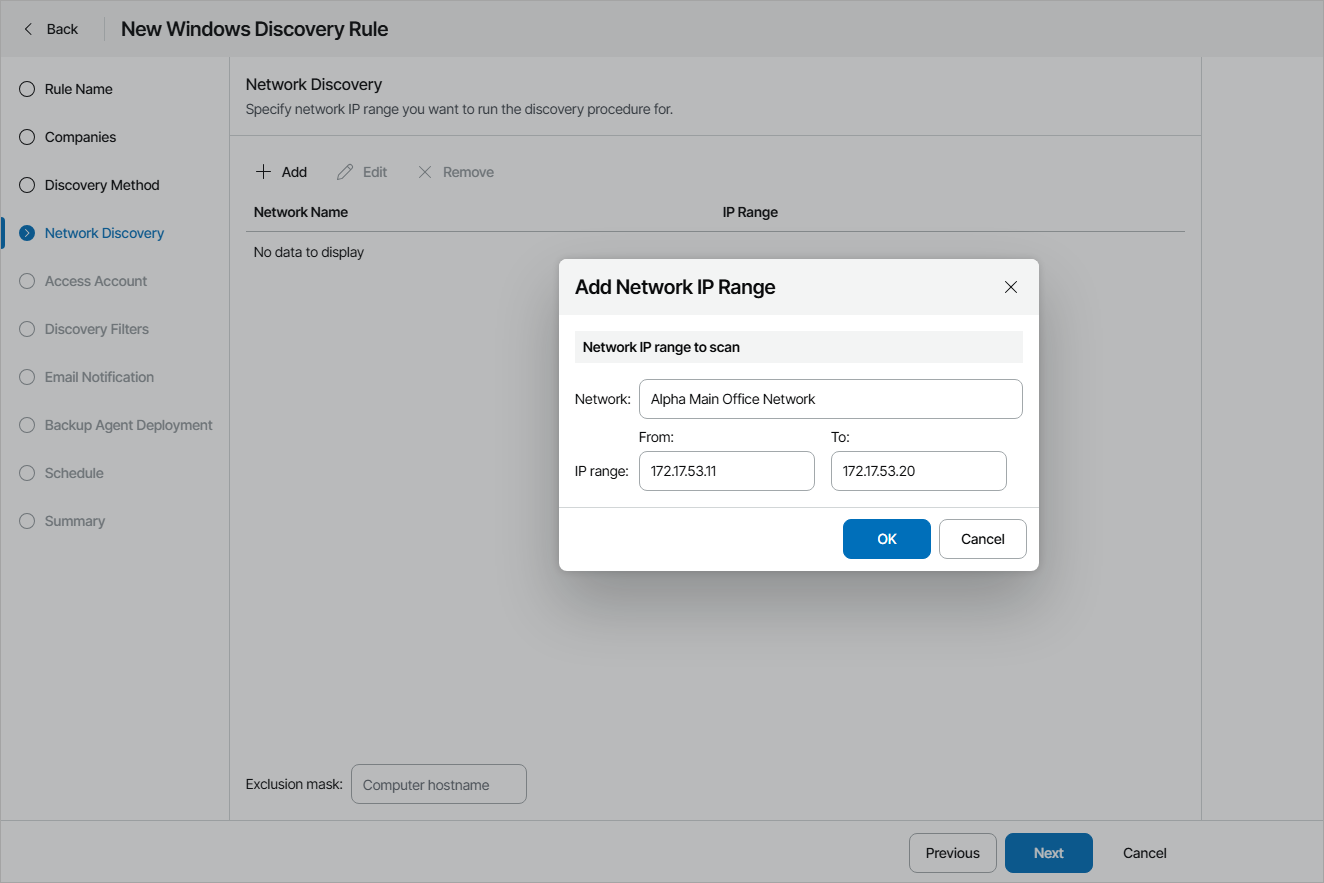1324x883 pixels.
Task: Go to the Backup Agent Deployment step
Action: pyautogui.click(x=26, y=424)
